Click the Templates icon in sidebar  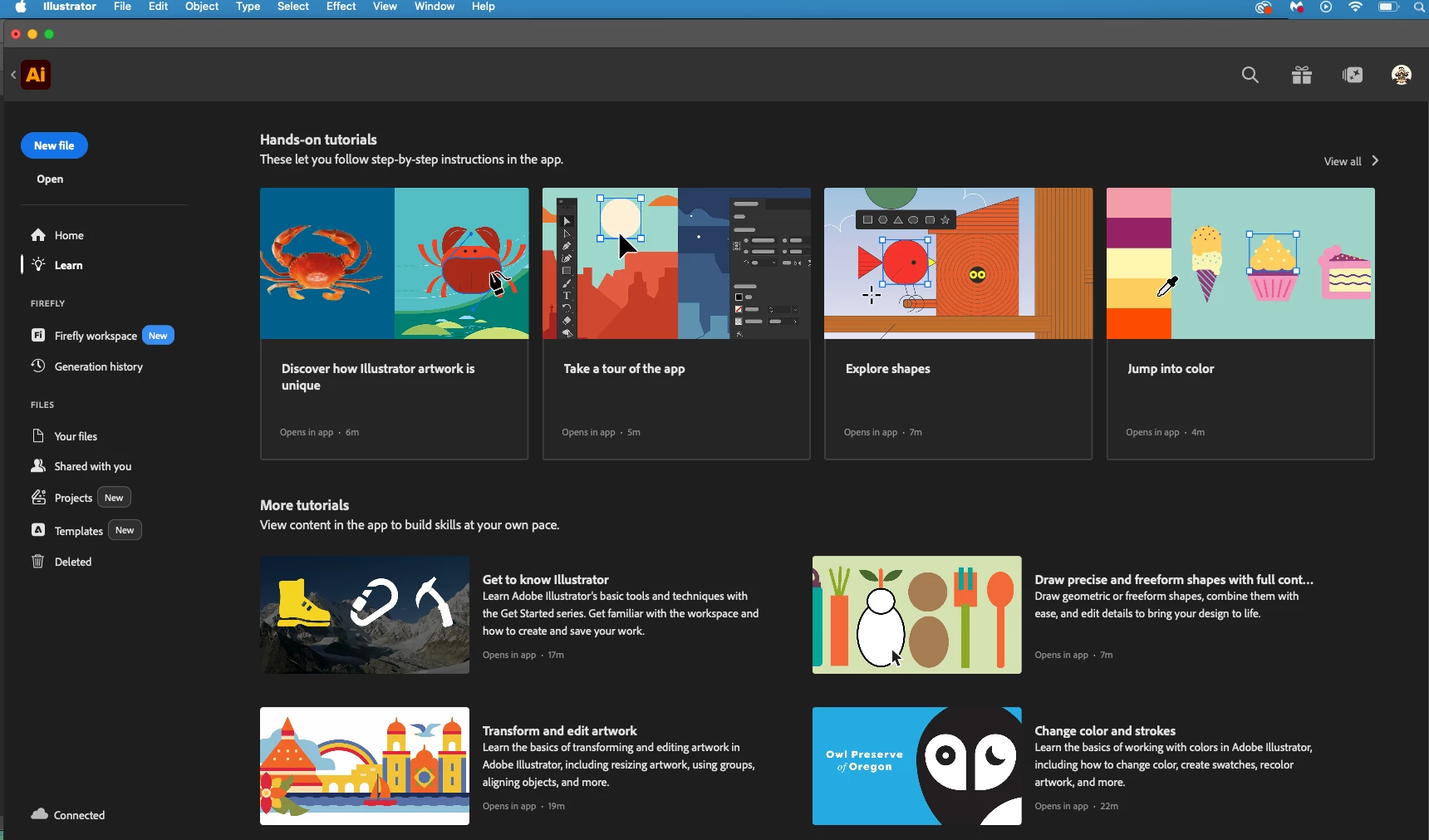point(38,530)
